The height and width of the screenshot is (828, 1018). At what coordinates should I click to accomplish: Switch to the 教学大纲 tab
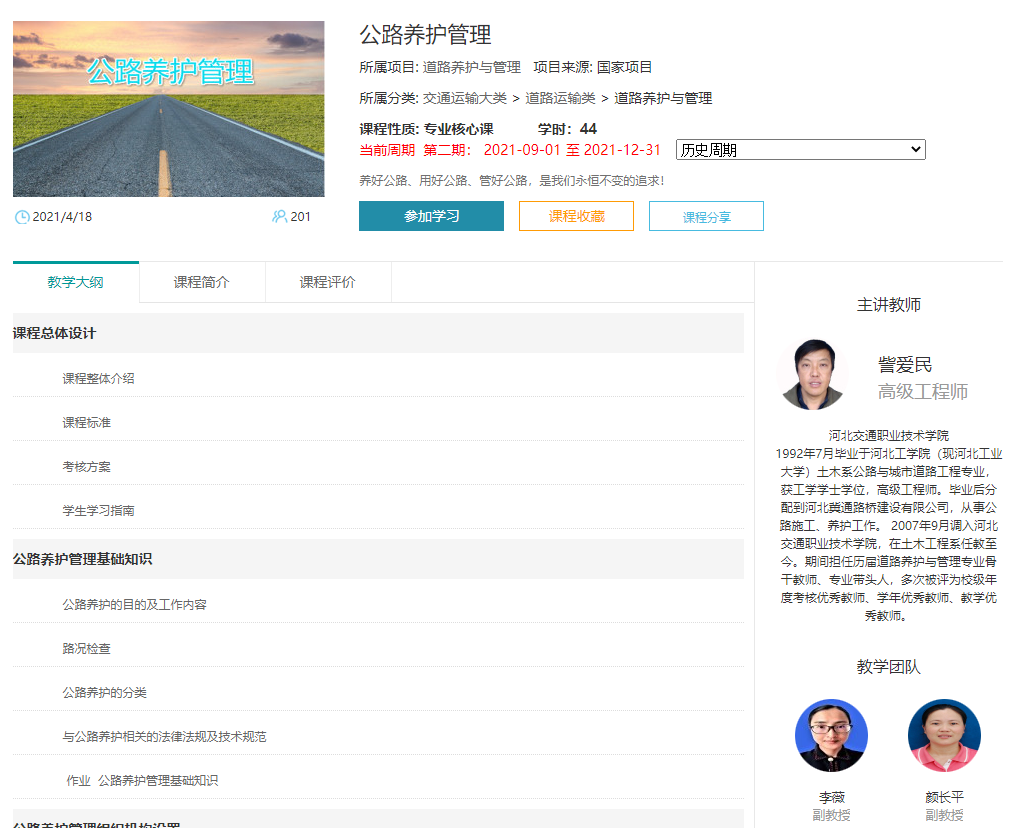coord(76,282)
